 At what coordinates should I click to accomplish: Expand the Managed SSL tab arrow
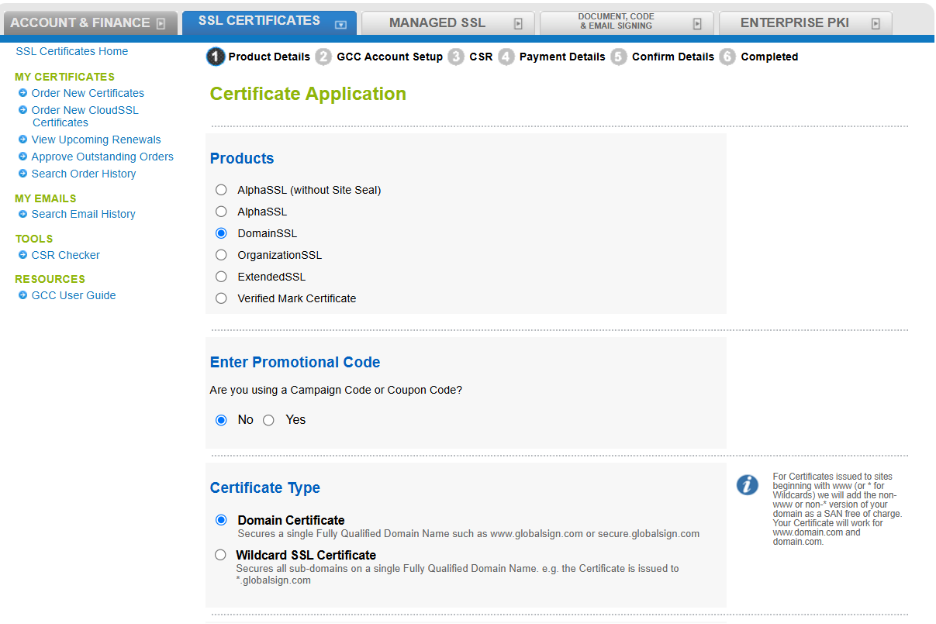coord(518,23)
